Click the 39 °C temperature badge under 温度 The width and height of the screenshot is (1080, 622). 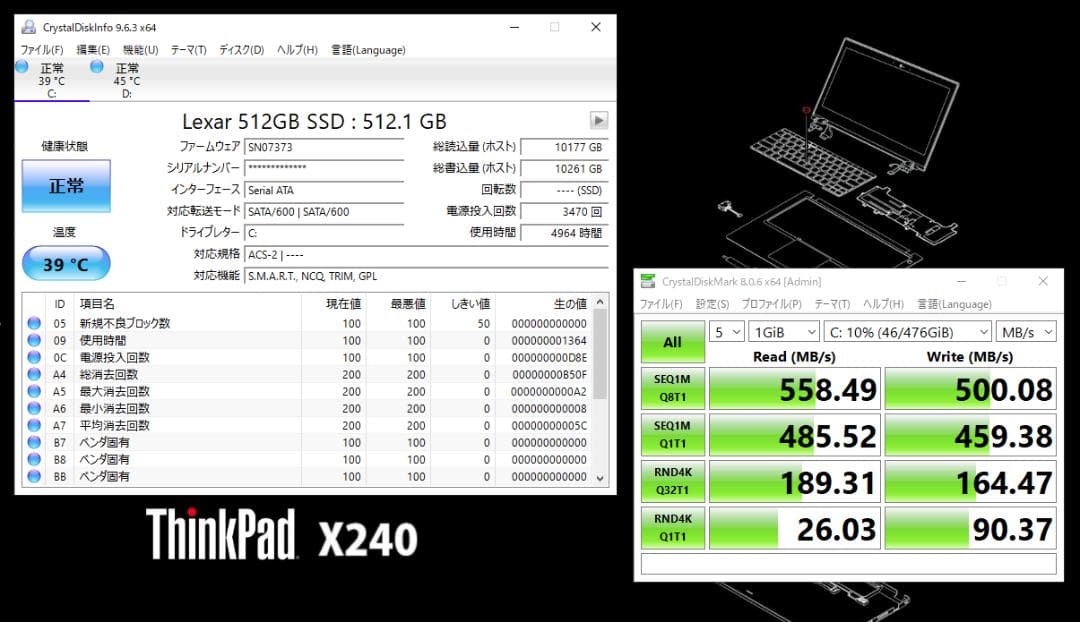[x=66, y=263]
